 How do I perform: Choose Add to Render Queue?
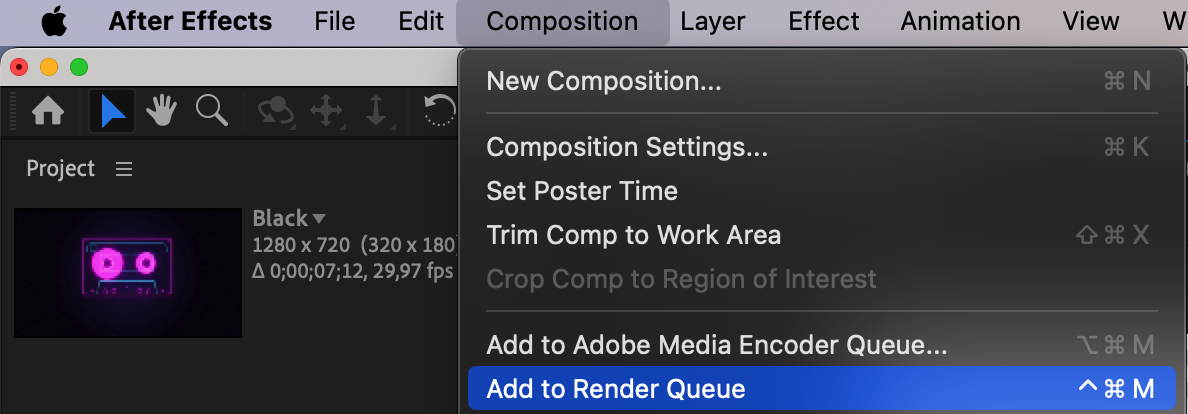click(x=616, y=389)
